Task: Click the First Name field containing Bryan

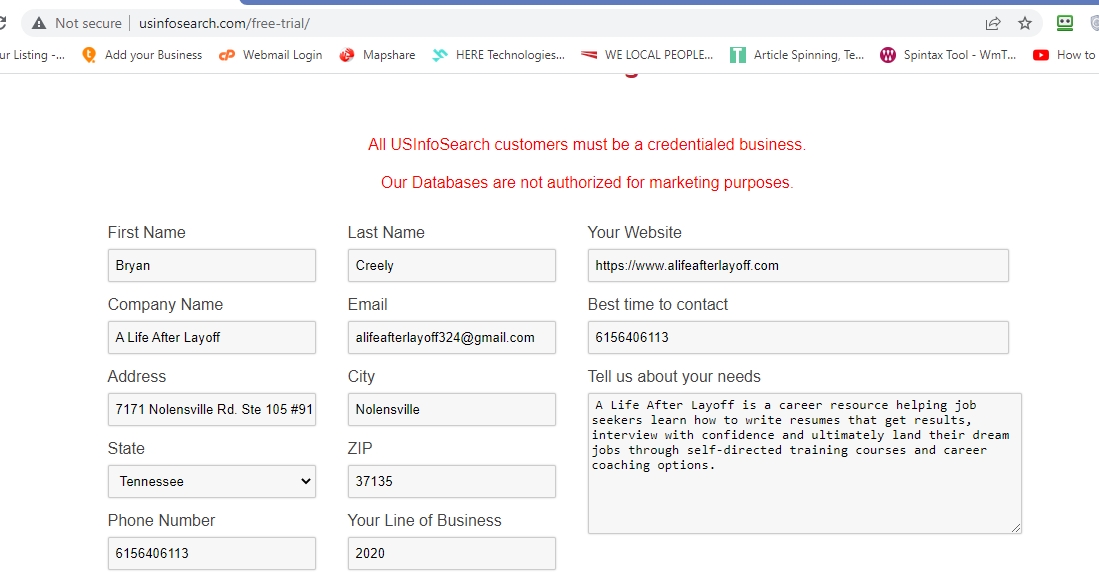Action: pyautogui.click(x=211, y=265)
